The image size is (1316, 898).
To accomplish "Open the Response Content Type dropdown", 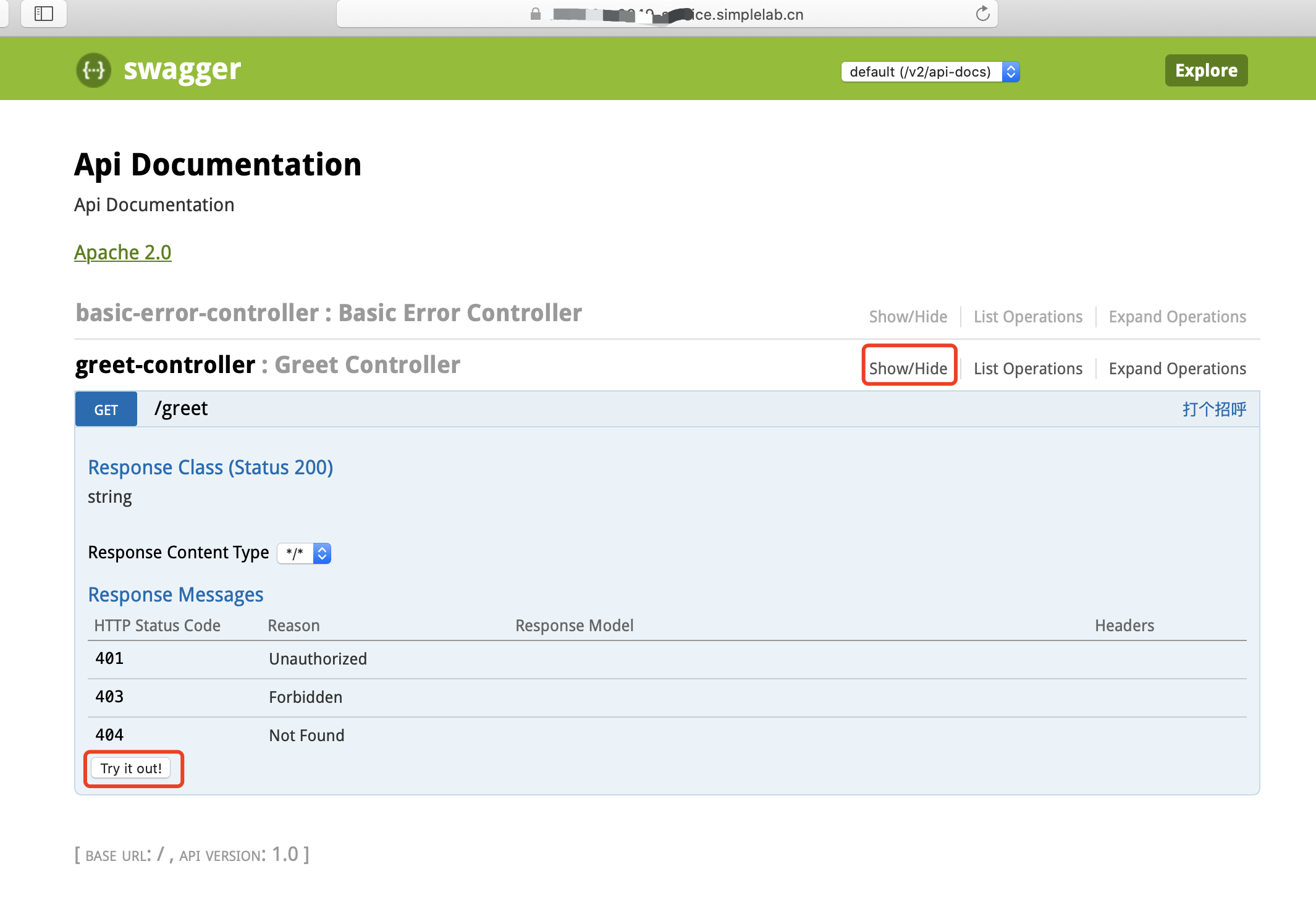I will [304, 553].
